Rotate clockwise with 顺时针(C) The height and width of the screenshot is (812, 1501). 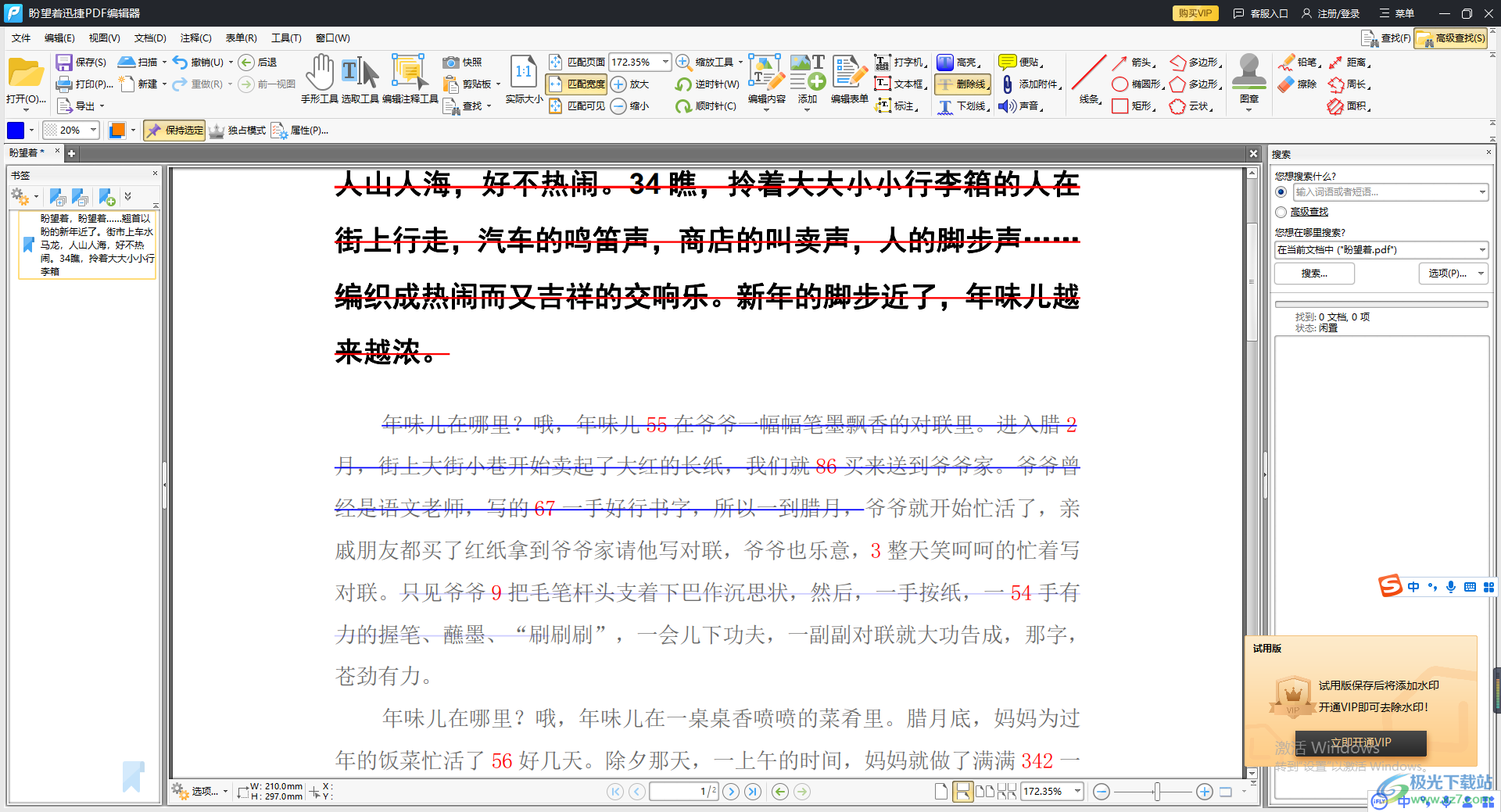(706, 106)
